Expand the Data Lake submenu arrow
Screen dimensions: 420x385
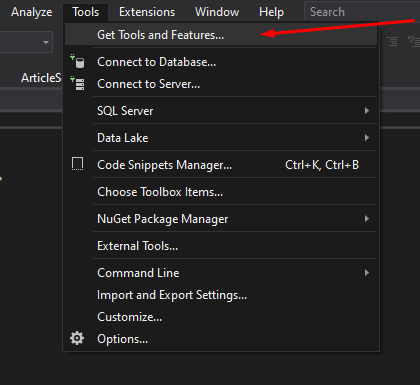click(367, 137)
